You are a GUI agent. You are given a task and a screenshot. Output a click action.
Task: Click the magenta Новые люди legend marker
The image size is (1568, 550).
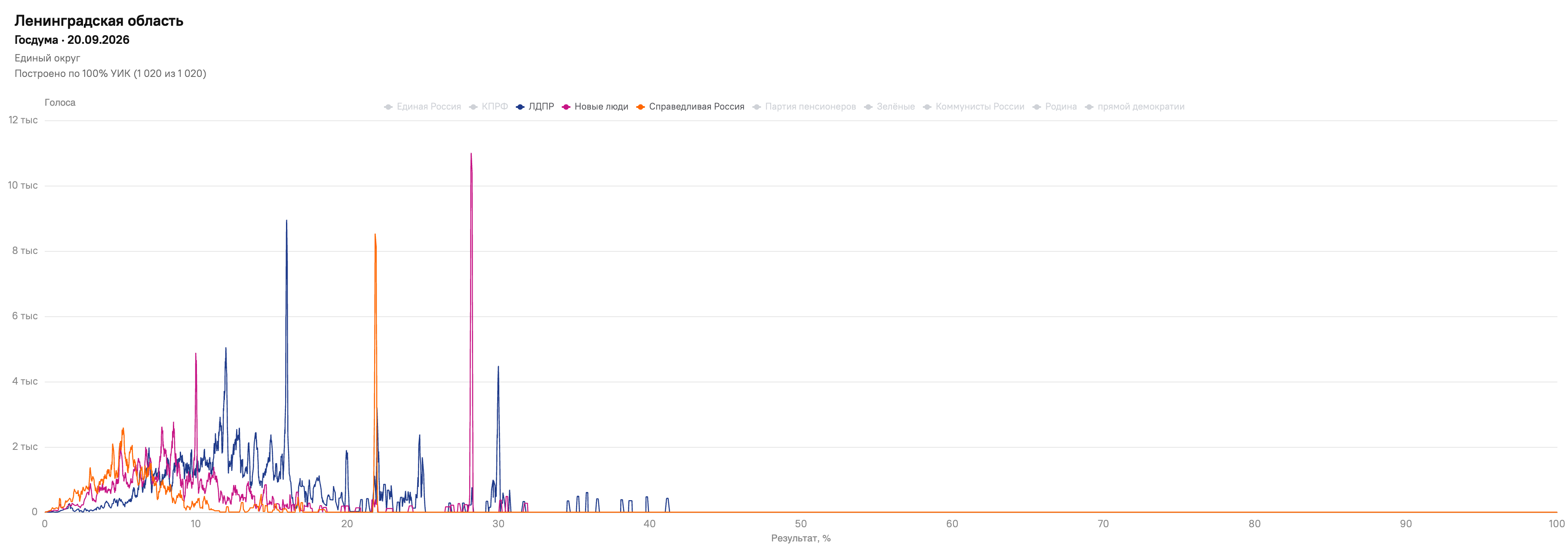[x=566, y=107]
